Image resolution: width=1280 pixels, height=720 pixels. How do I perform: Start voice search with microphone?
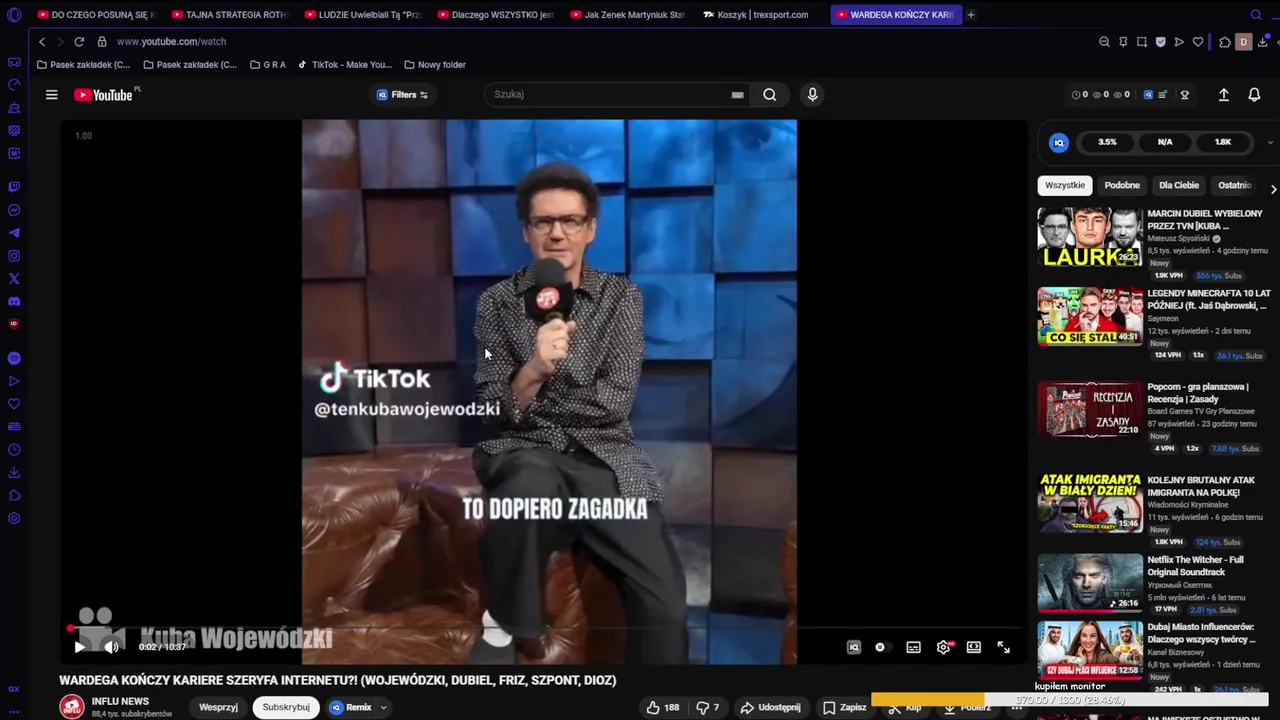point(812,94)
